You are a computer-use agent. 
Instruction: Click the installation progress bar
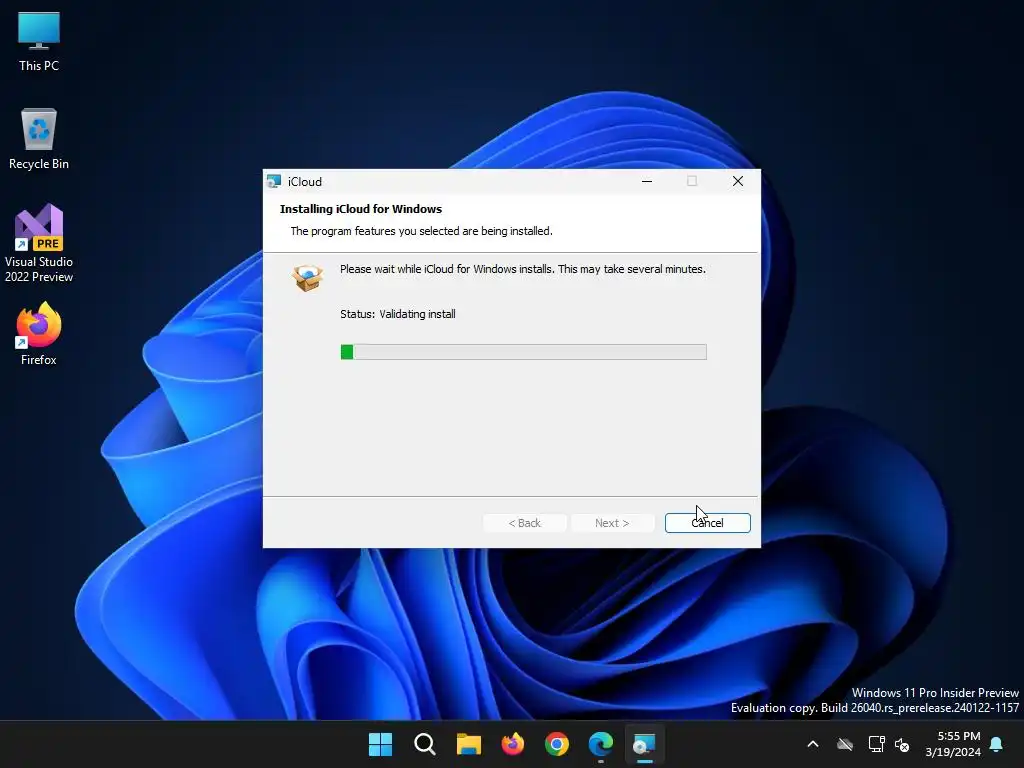523,352
